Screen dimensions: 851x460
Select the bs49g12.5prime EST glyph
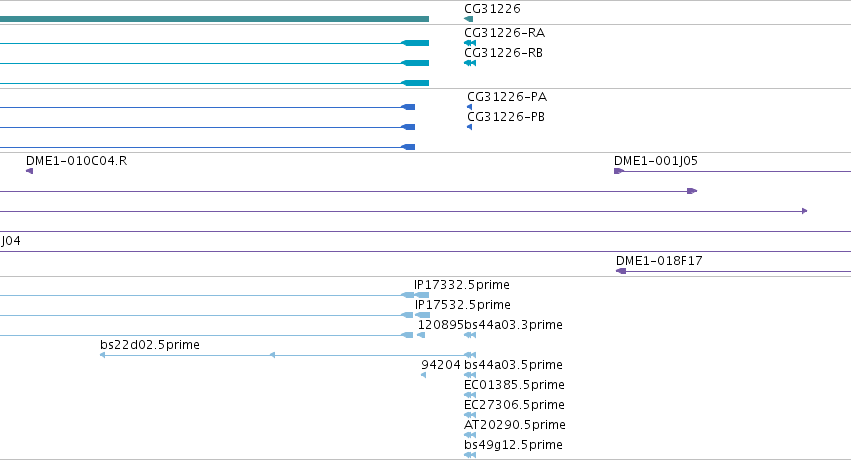point(470,455)
